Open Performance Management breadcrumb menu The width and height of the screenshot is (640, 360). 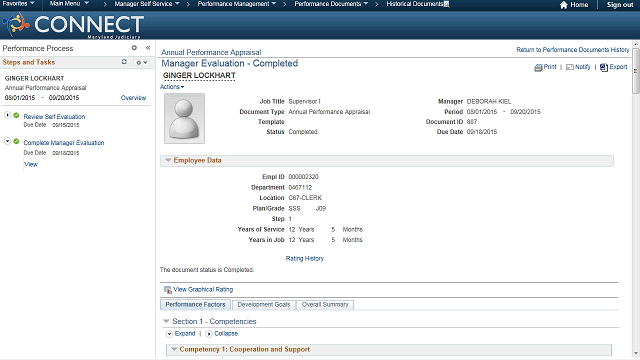pyautogui.click(x=237, y=4)
